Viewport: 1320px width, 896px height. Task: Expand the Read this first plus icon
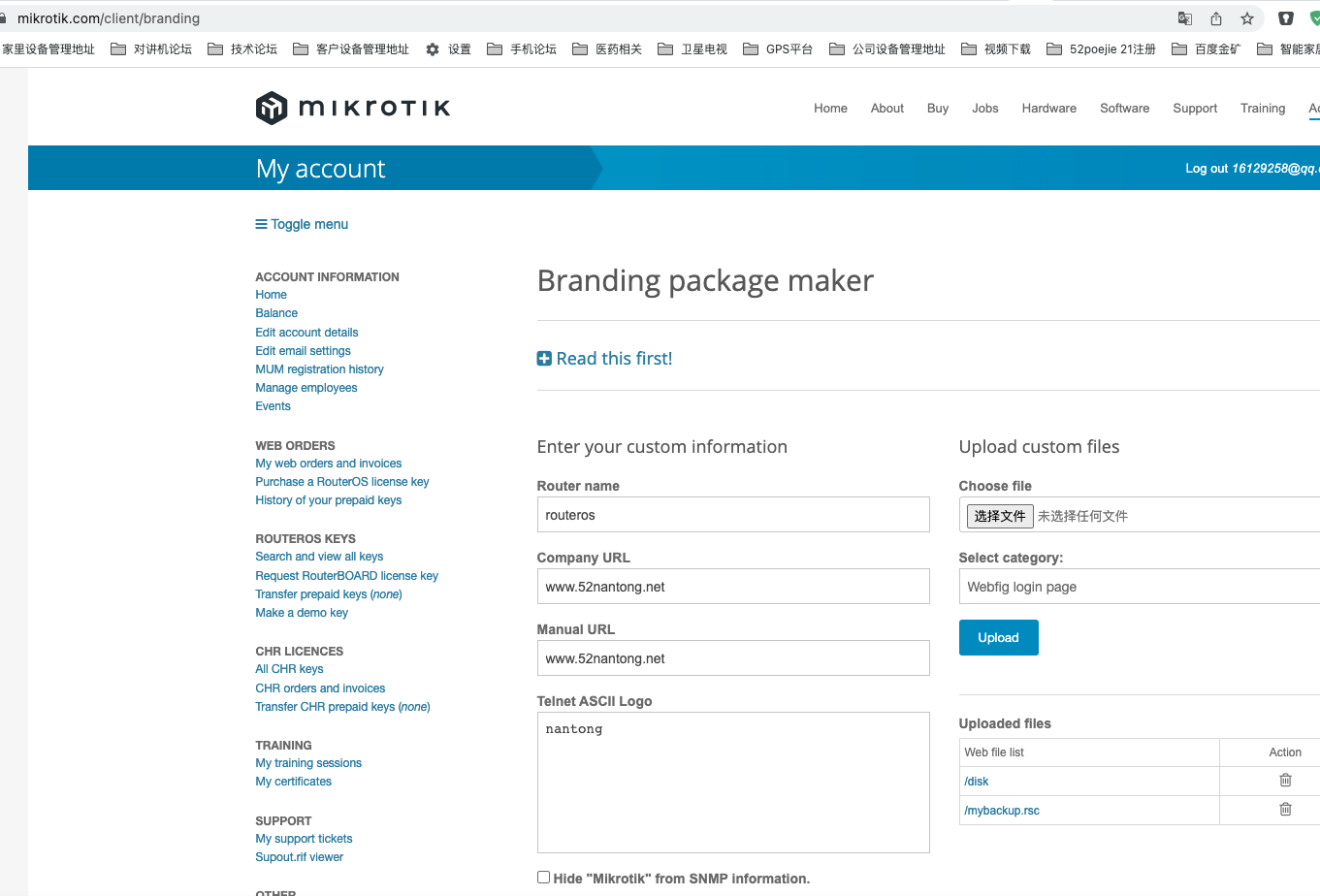click(544, 359)
